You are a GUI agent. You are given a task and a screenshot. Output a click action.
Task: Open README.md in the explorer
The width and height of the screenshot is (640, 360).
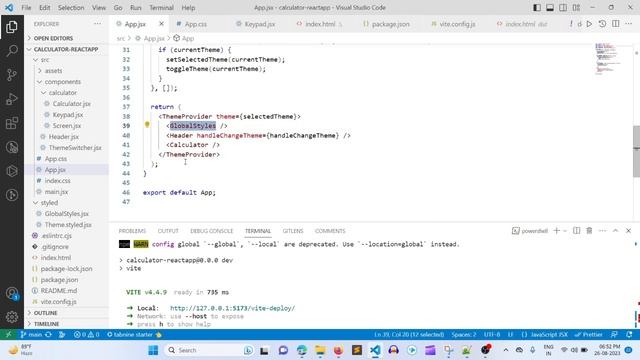[68, 291]
